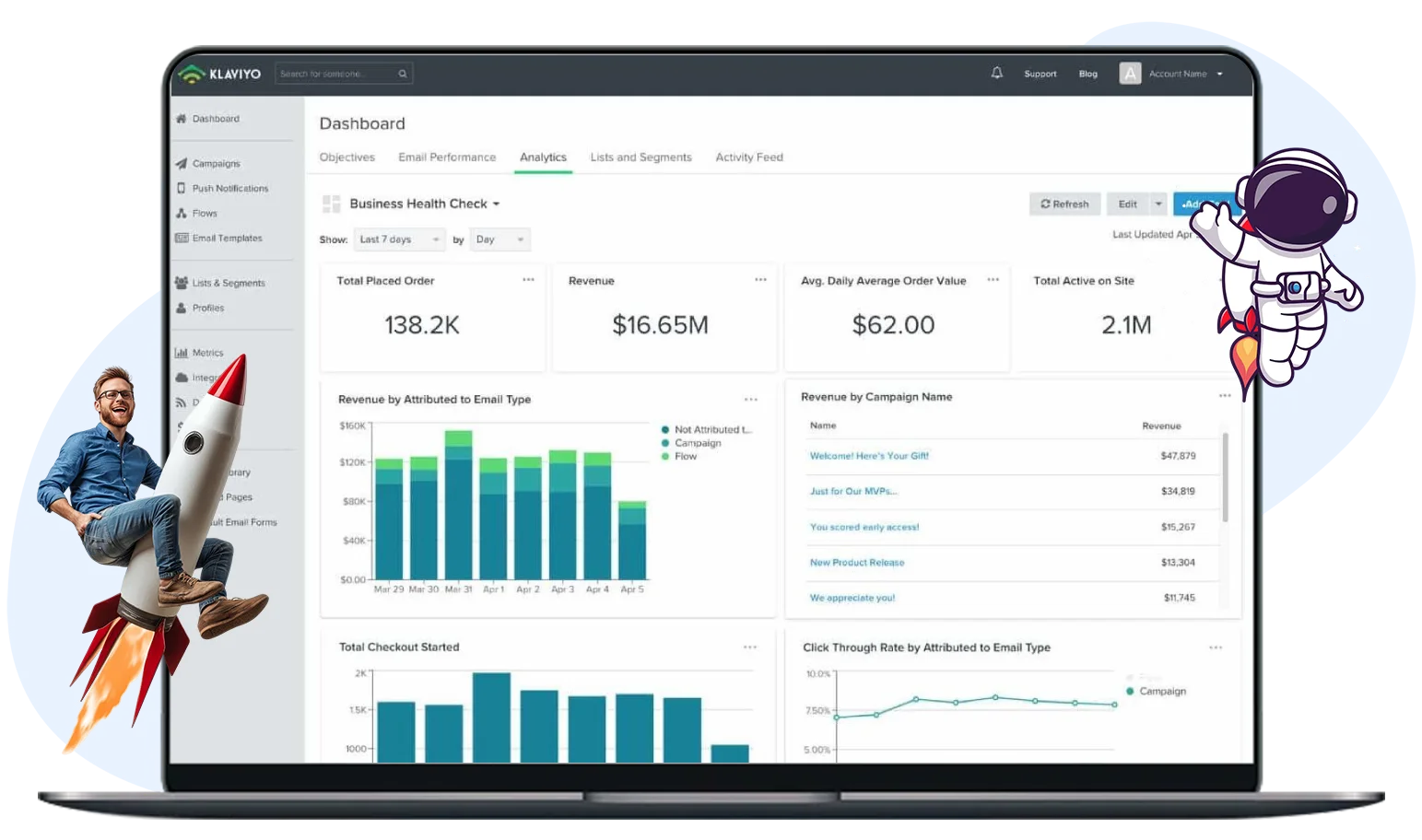Screen dimensions: 1422x840
Task: Switch to the Email Performance tab
Action: 447,157
